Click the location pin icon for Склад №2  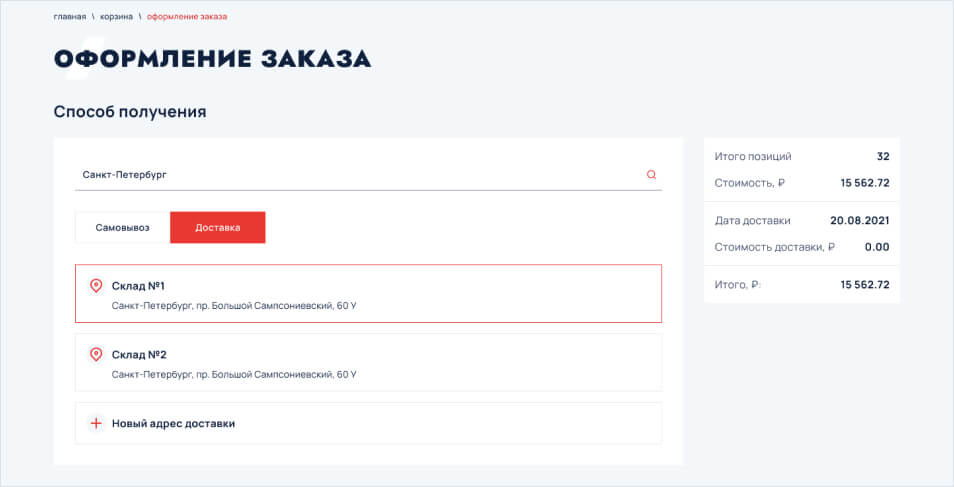pos(96,354)
